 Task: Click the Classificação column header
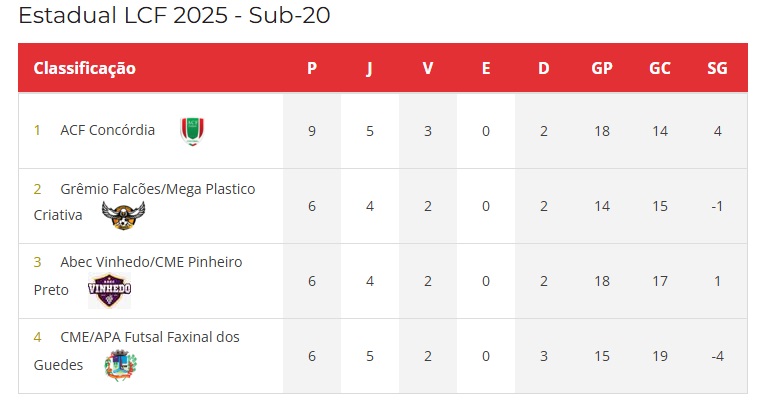coord(84,68)
